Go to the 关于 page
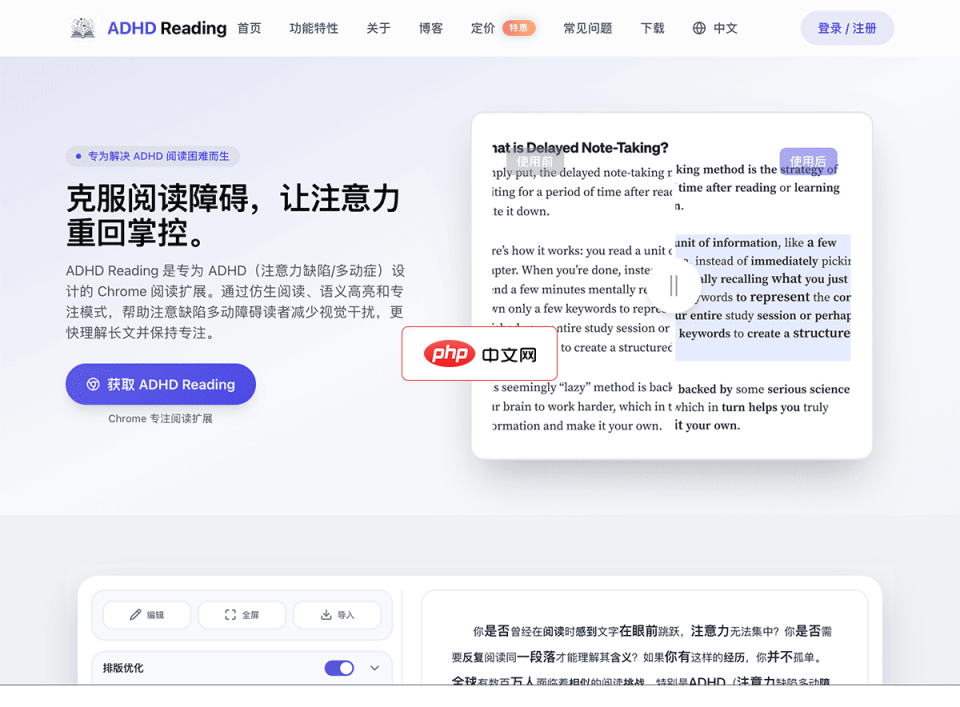This screenshot has width=960, height=707. pos(378,28)
